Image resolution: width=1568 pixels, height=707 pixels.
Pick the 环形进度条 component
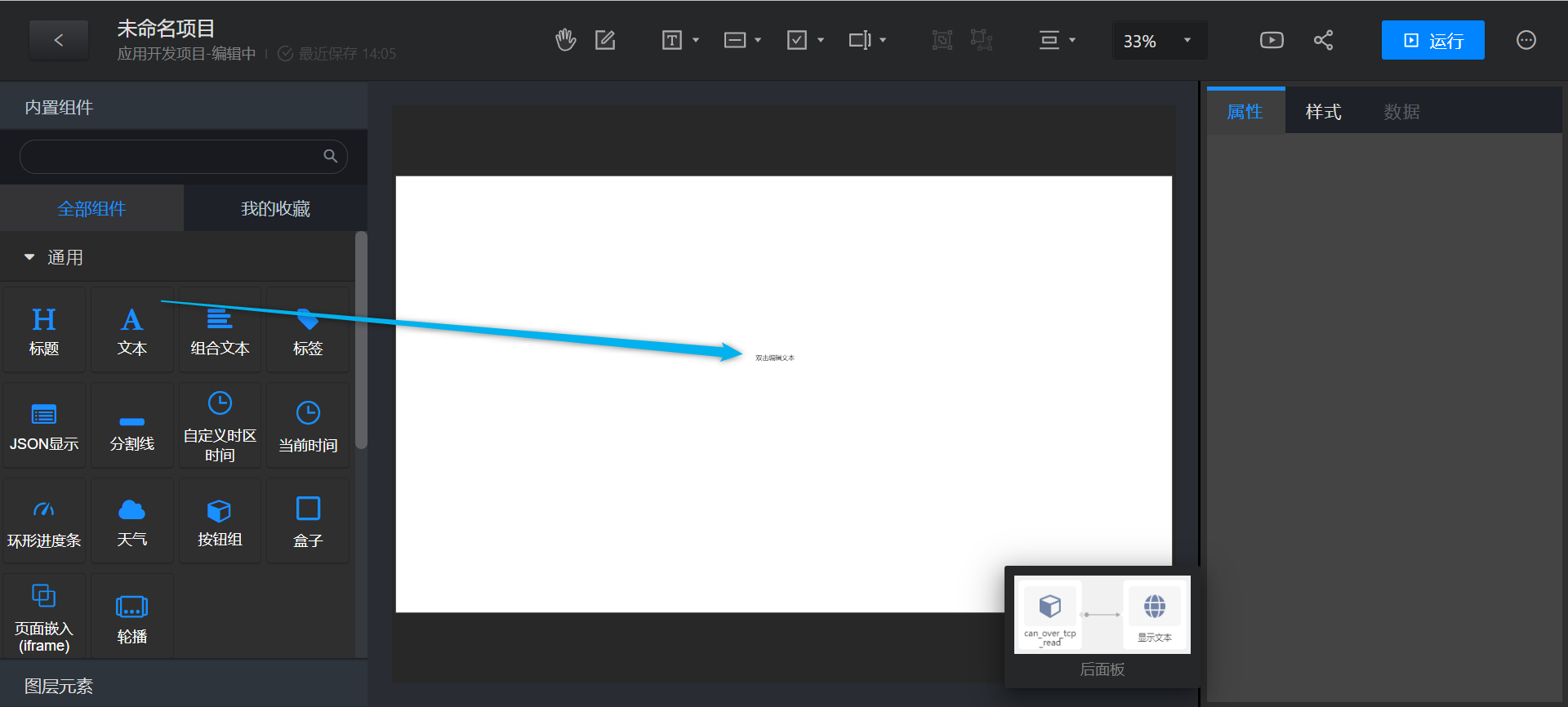coord(44,522)
